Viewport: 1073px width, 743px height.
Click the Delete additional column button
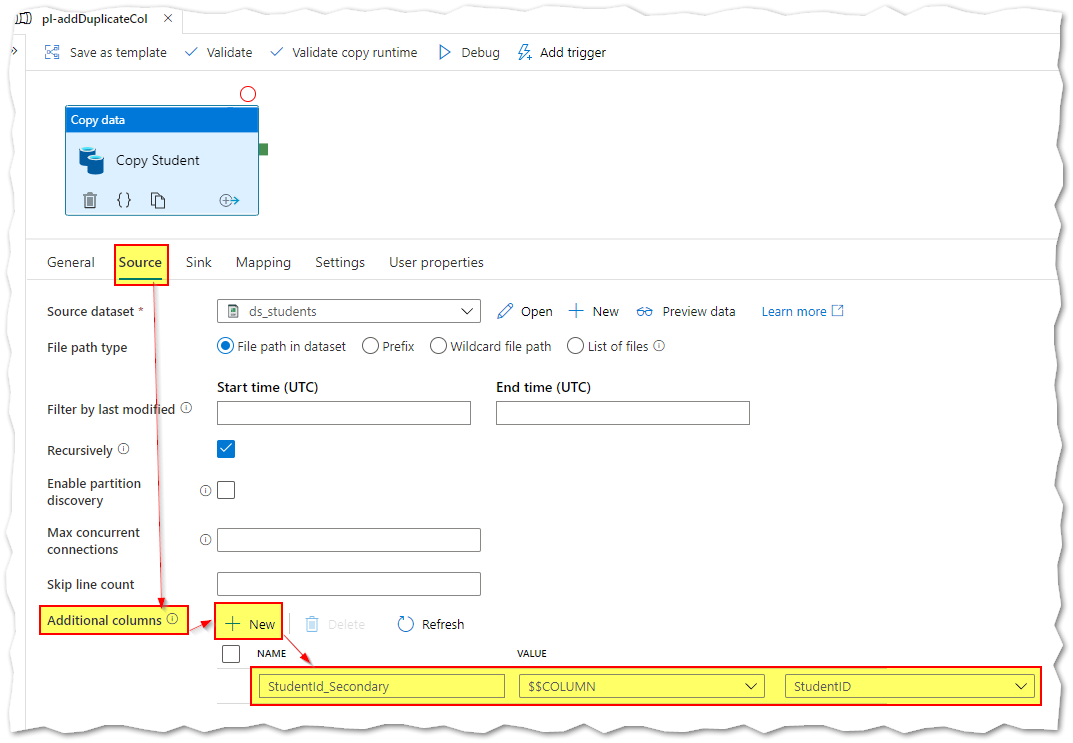(x=335, y=624)
